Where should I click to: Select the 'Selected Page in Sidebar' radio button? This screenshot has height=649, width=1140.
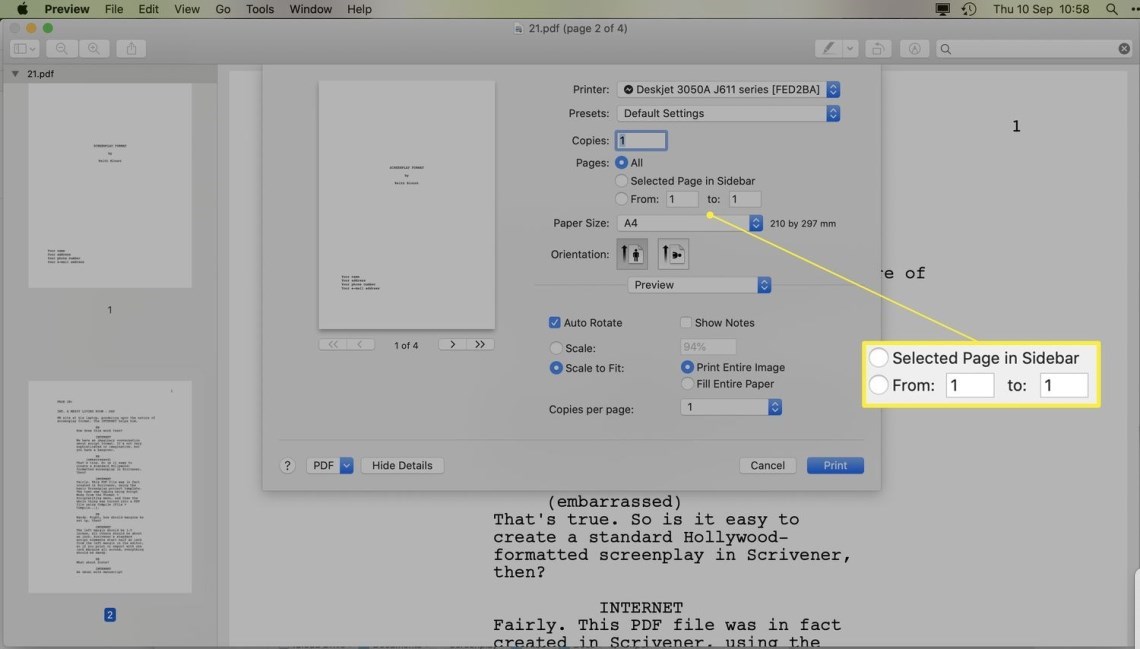(622, 180)
